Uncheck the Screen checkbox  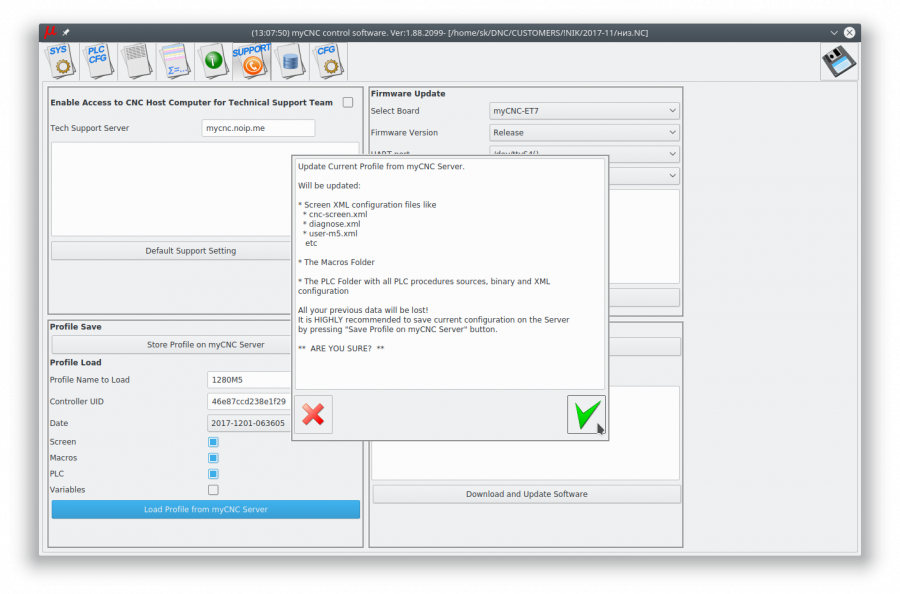[213, 442]
